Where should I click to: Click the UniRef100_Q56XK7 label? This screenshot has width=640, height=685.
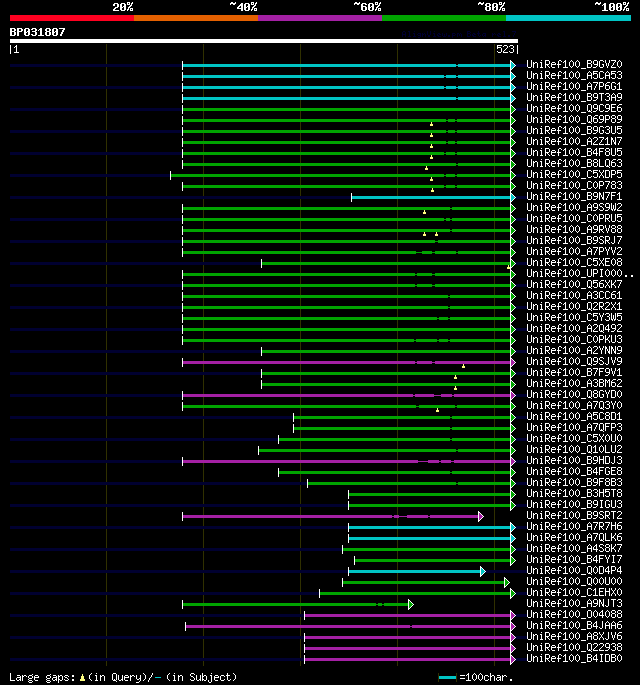574,285
